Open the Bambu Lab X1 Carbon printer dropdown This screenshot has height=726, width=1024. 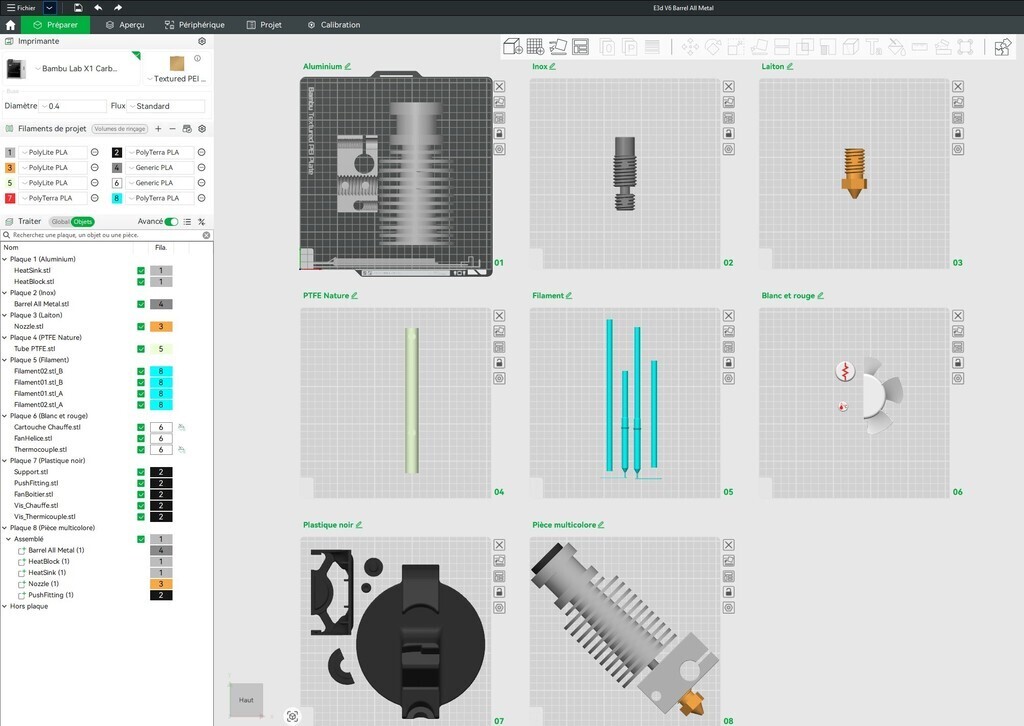point(77,69)
